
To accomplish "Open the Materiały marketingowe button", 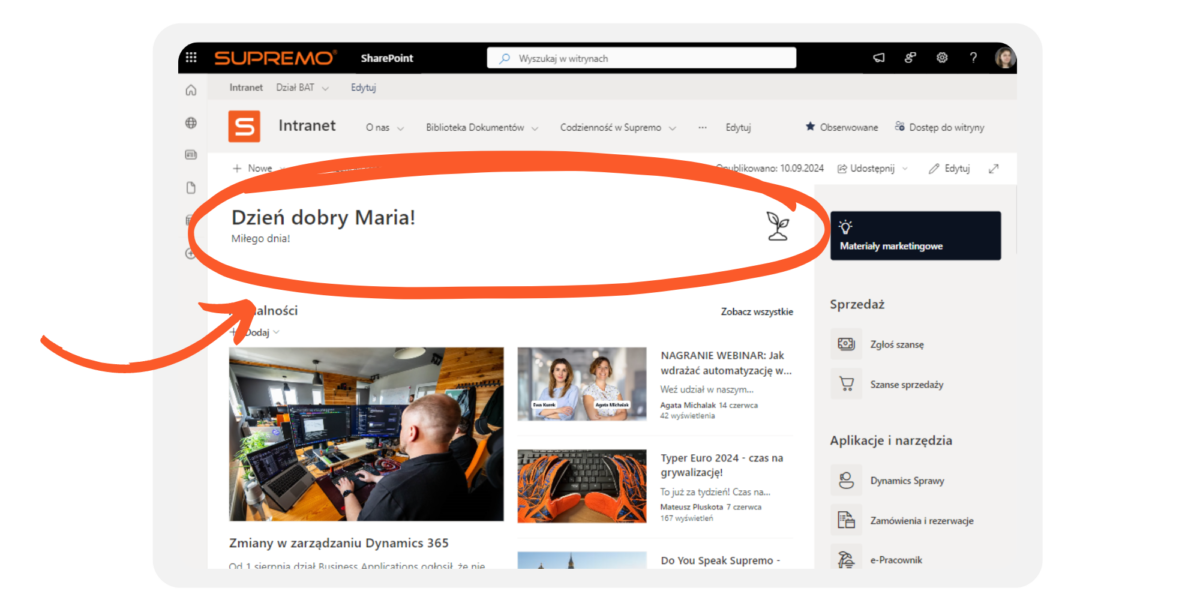I will coord(915,236).
